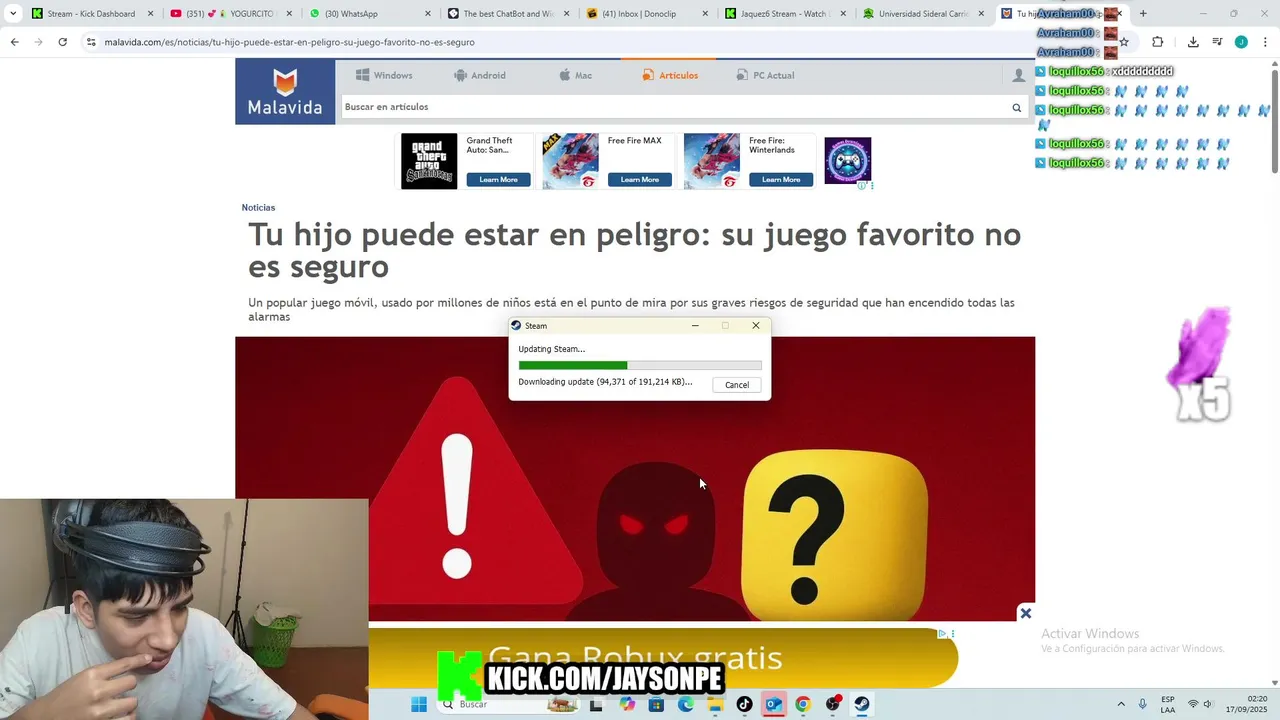Open TikTok from the taskbar
The width and height of the screenshot is (1280, 720).
[x=744, y=704]
